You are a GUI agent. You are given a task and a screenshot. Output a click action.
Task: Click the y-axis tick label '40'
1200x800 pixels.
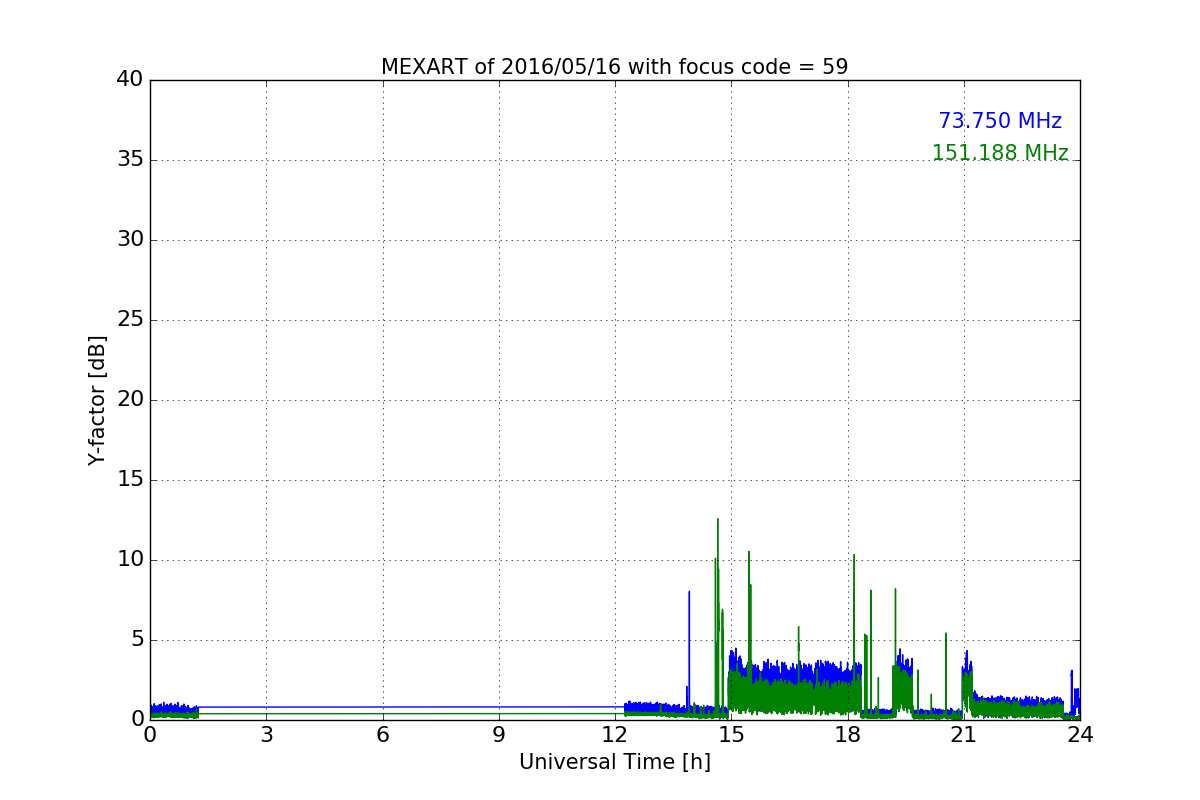130,79
